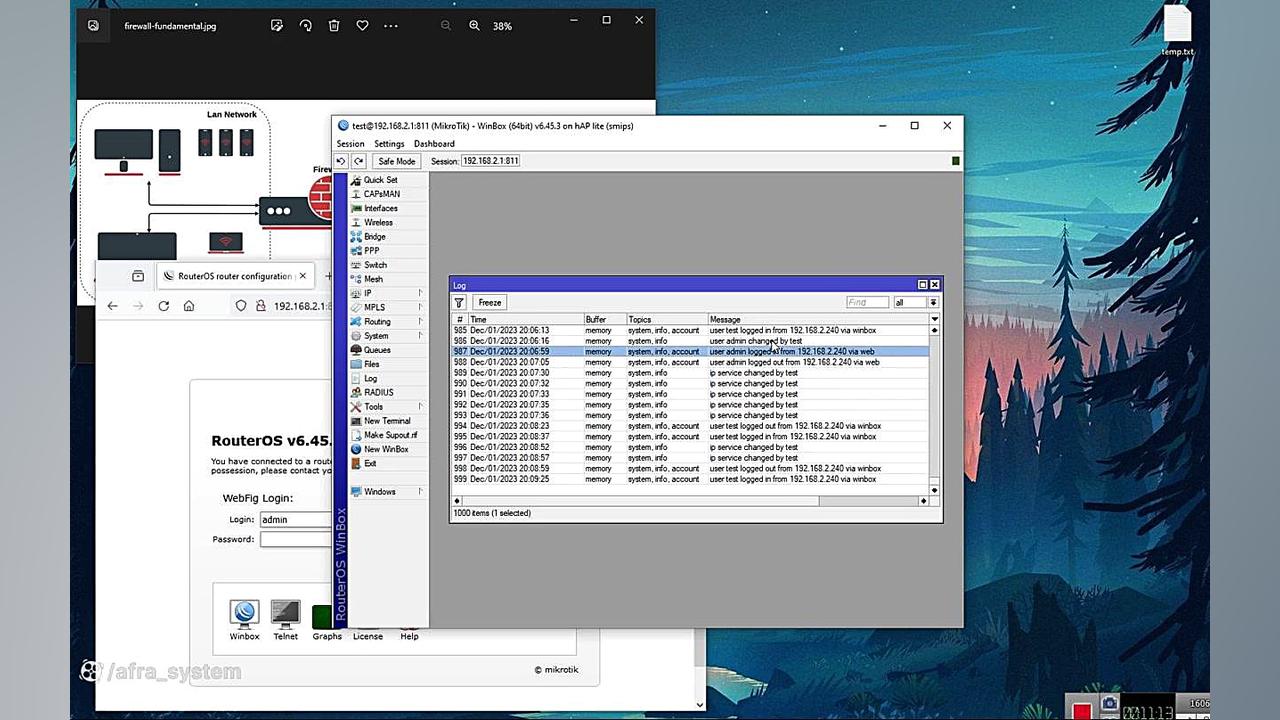The width and height of the screenshot is (1280, 720).
Task: Click browser back arrow
Action: (x=112, y=306)
